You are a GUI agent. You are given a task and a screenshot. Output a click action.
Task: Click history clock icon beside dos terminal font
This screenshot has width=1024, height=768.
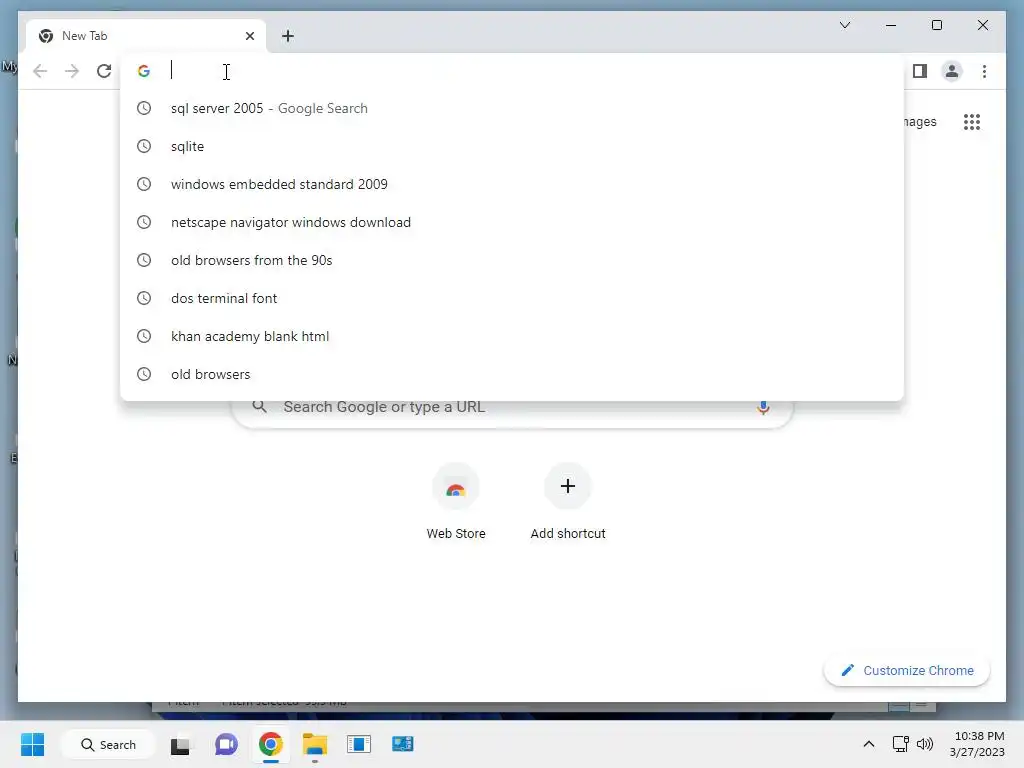pos(144,298)
